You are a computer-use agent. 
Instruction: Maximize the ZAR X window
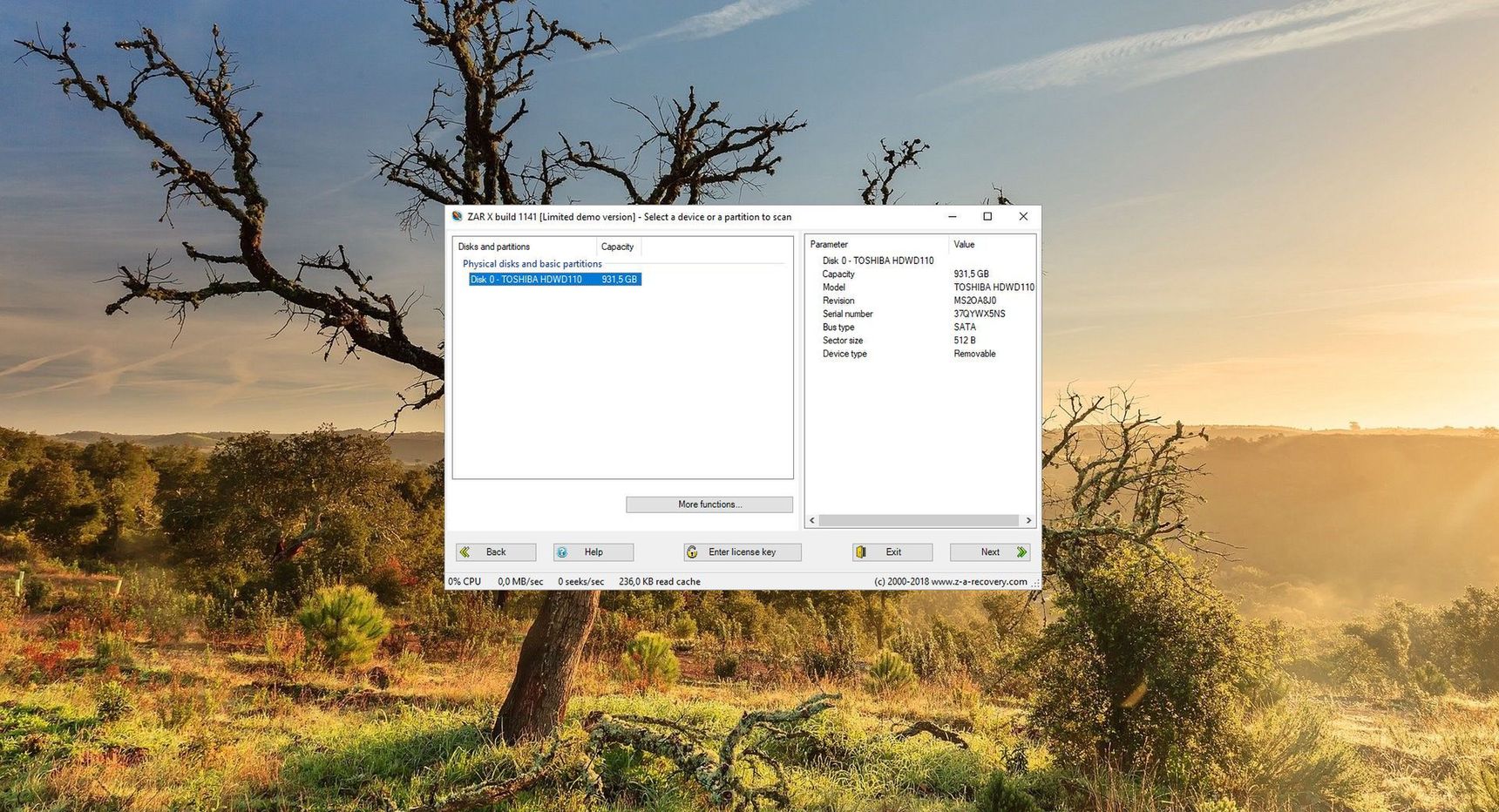tap(987, 217)
